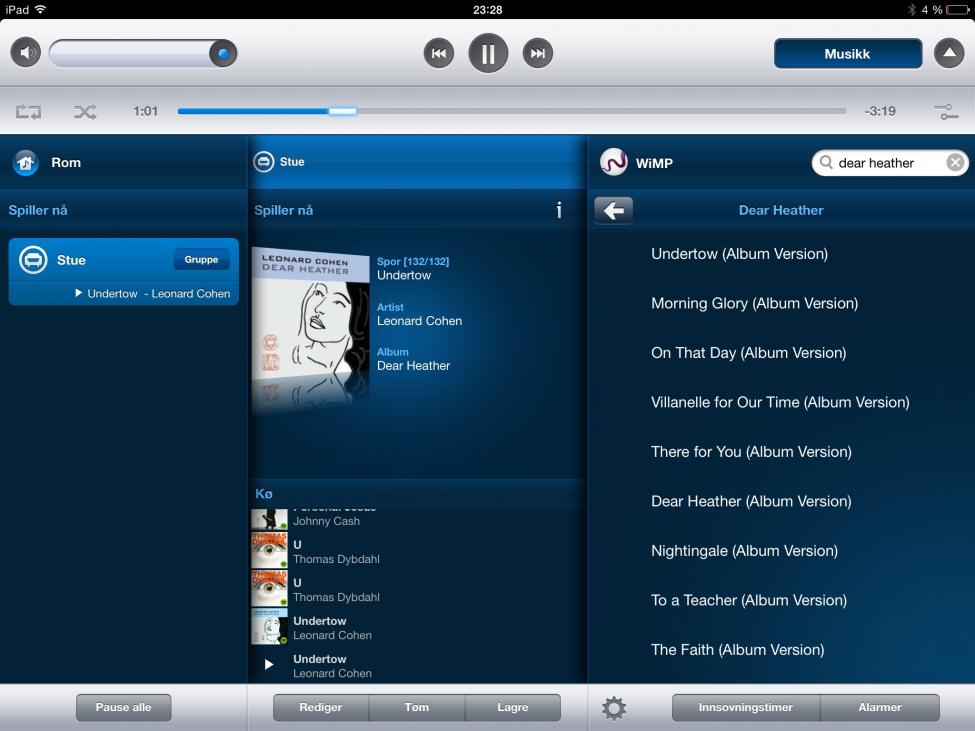The image size is (975, 731).
Task: Pause the current playback
Action: [x=488, y=53]
